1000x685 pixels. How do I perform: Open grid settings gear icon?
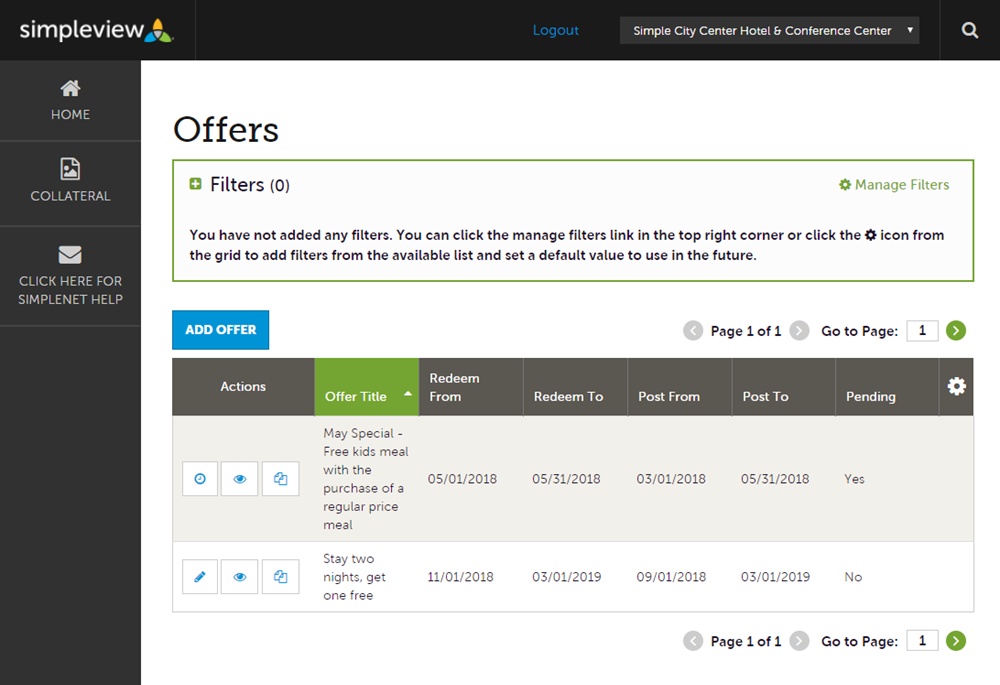956,387
